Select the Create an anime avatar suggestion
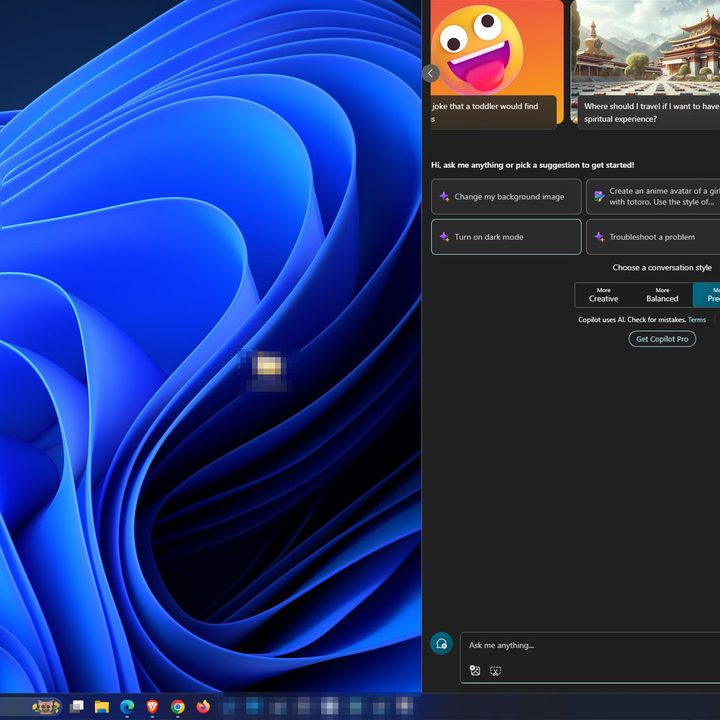The image size is (720, 720). click(653, 197)
